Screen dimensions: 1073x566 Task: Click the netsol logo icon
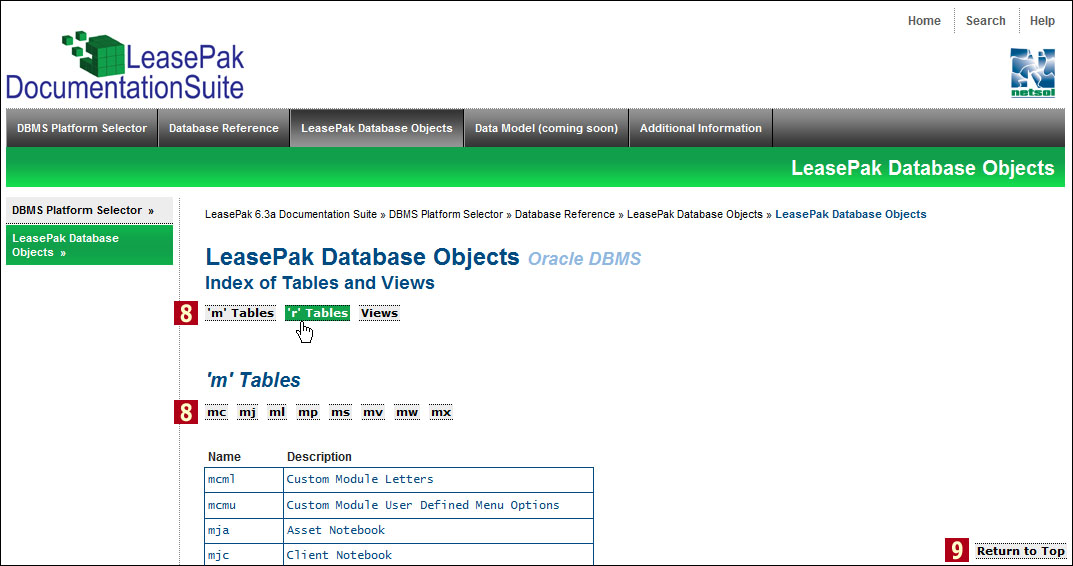point(1033,73)
